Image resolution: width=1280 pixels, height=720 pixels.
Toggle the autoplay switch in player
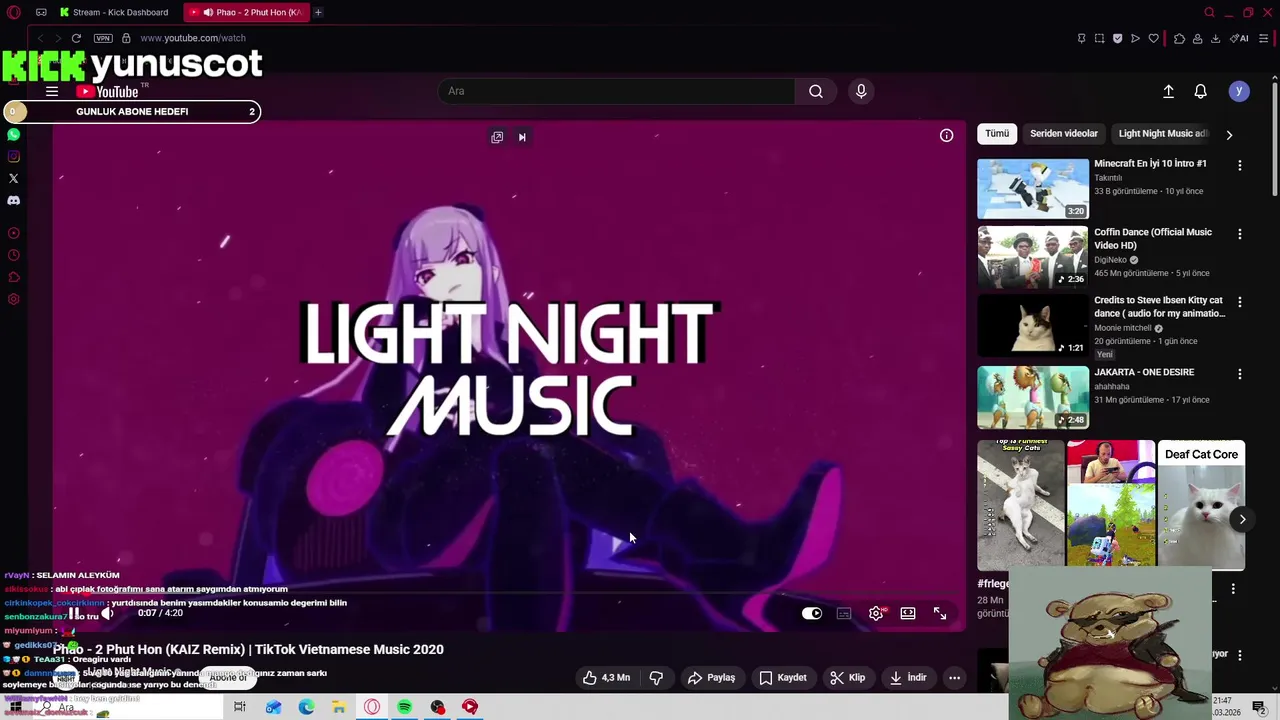coord(812,613)
